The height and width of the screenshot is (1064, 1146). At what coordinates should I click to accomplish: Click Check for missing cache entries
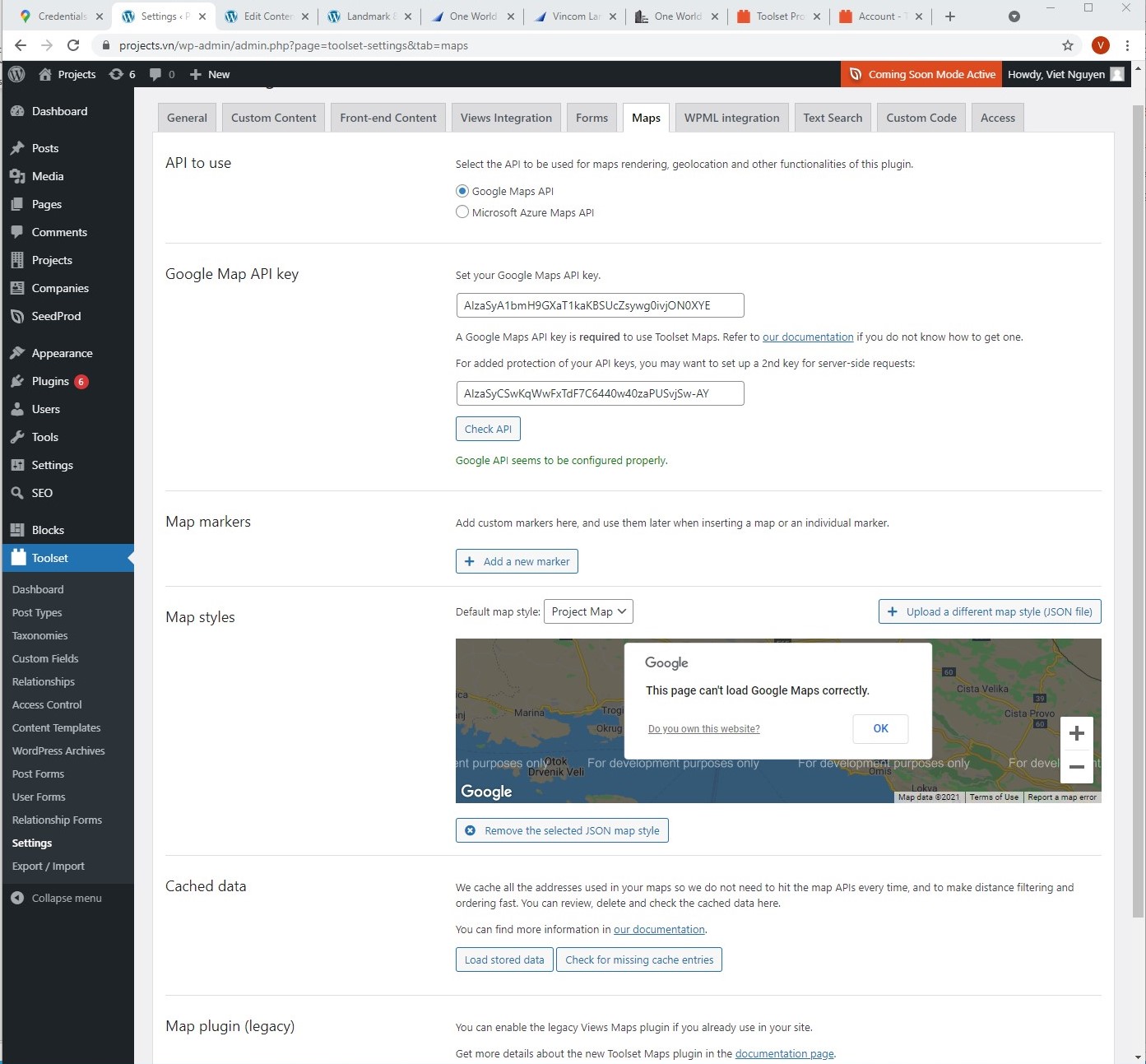[x=639, y=959]
